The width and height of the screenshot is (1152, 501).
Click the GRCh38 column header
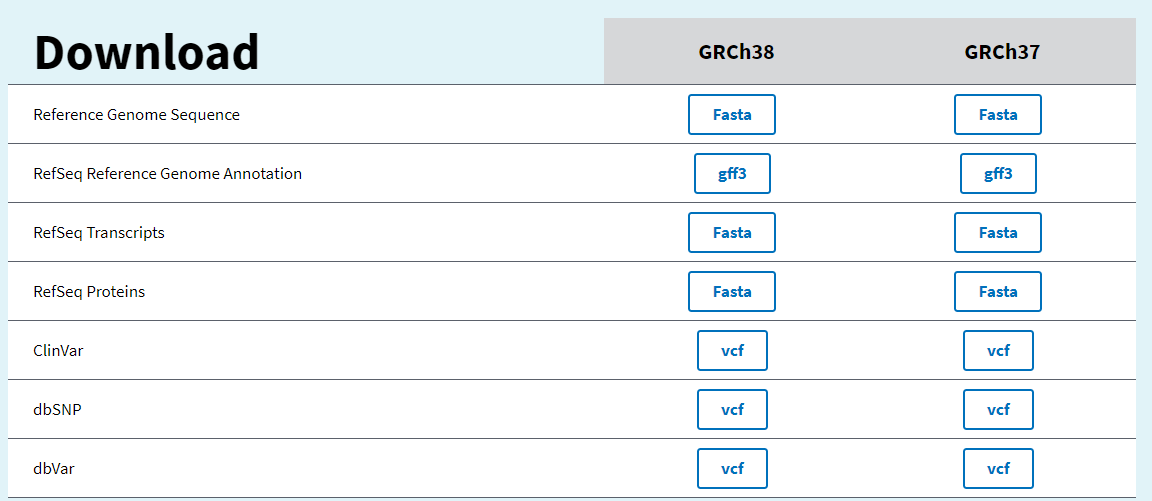pyautogui.click(x=736, y=52)
